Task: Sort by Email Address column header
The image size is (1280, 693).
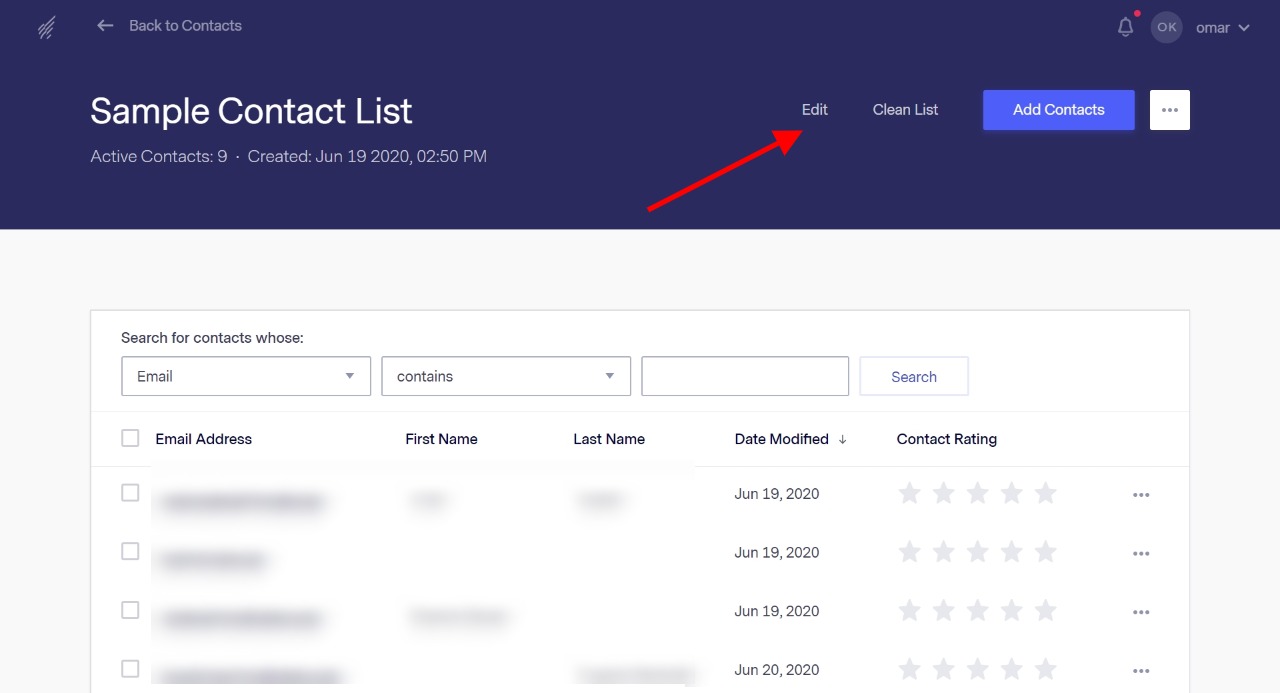Action: point(204,439)
